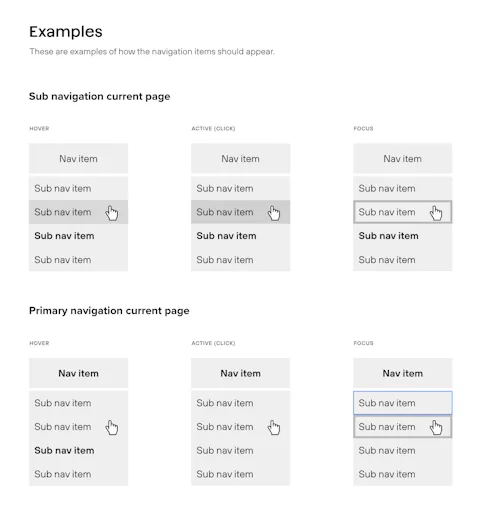Choose last Sub nav item in sub navigation Hover example
The width and height of the screenshot is (480, 512).
78,260
